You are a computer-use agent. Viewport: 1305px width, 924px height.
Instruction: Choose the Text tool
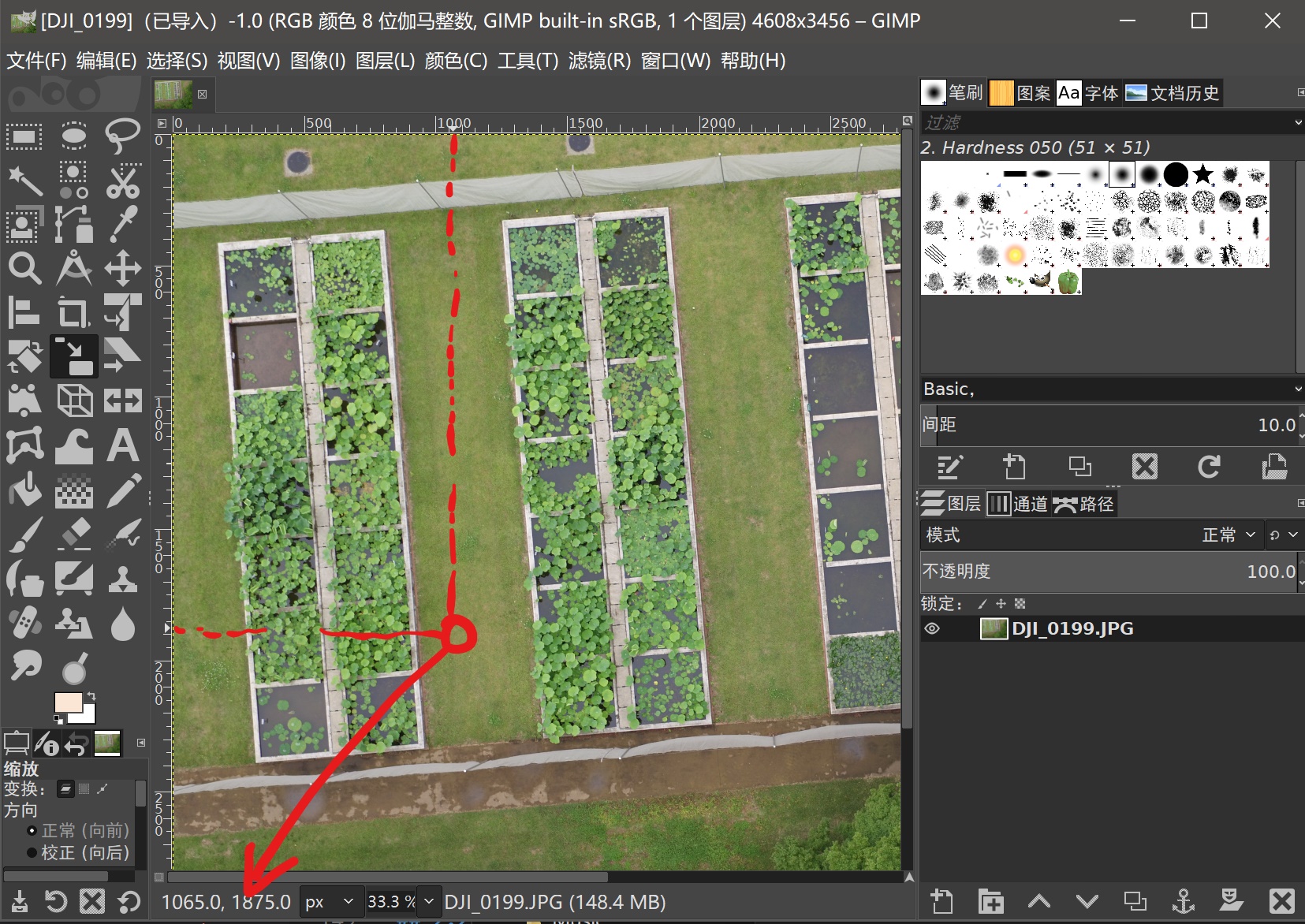[x=123, y=445]
